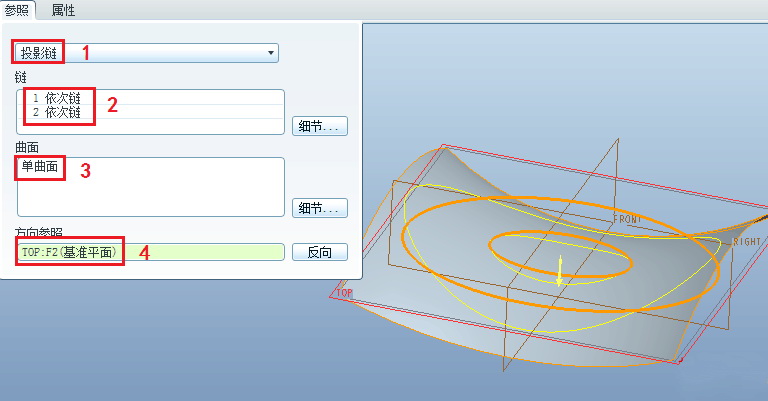Viewport: 768px width, 401px height.
Task: Activate the TOP:F2(基准平面) direction reference field
Action: click(150, 252)
